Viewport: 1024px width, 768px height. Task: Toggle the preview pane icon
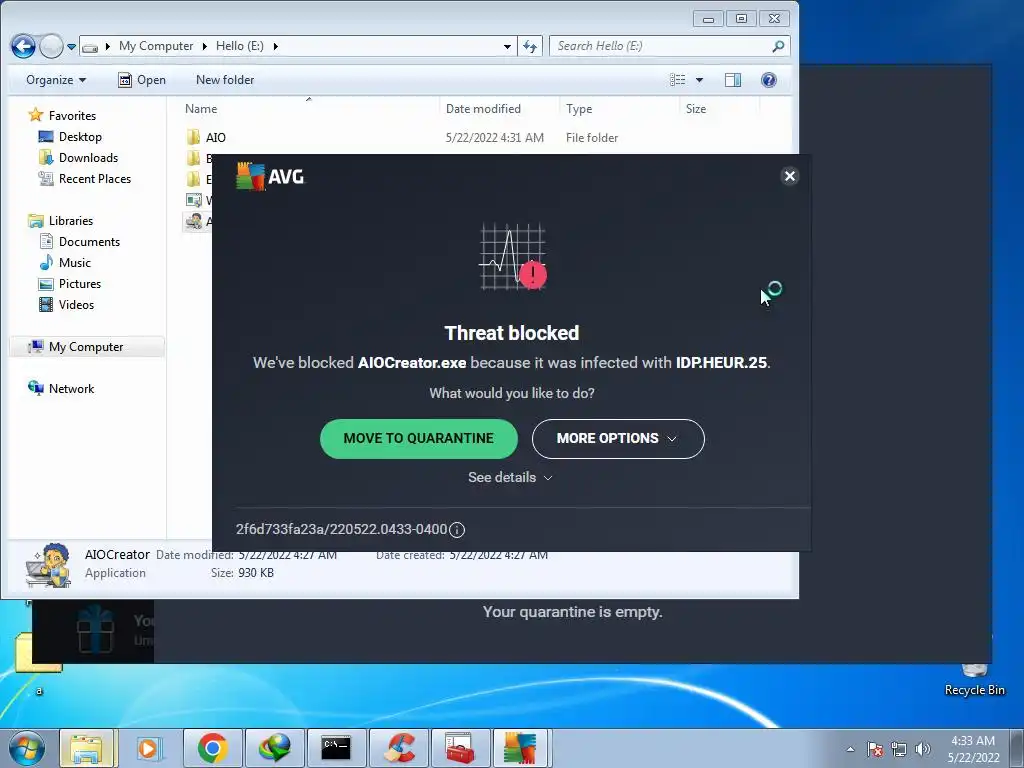(x=733, y=80)
